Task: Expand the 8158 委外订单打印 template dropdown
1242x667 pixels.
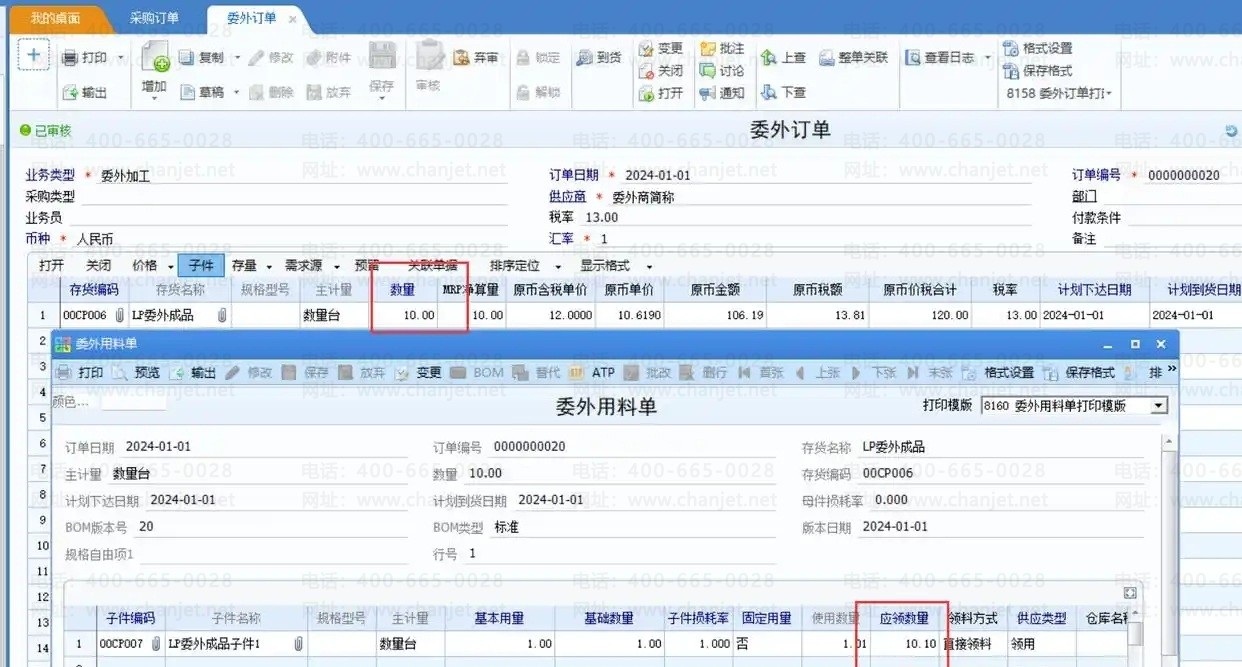Action: 1109,93
